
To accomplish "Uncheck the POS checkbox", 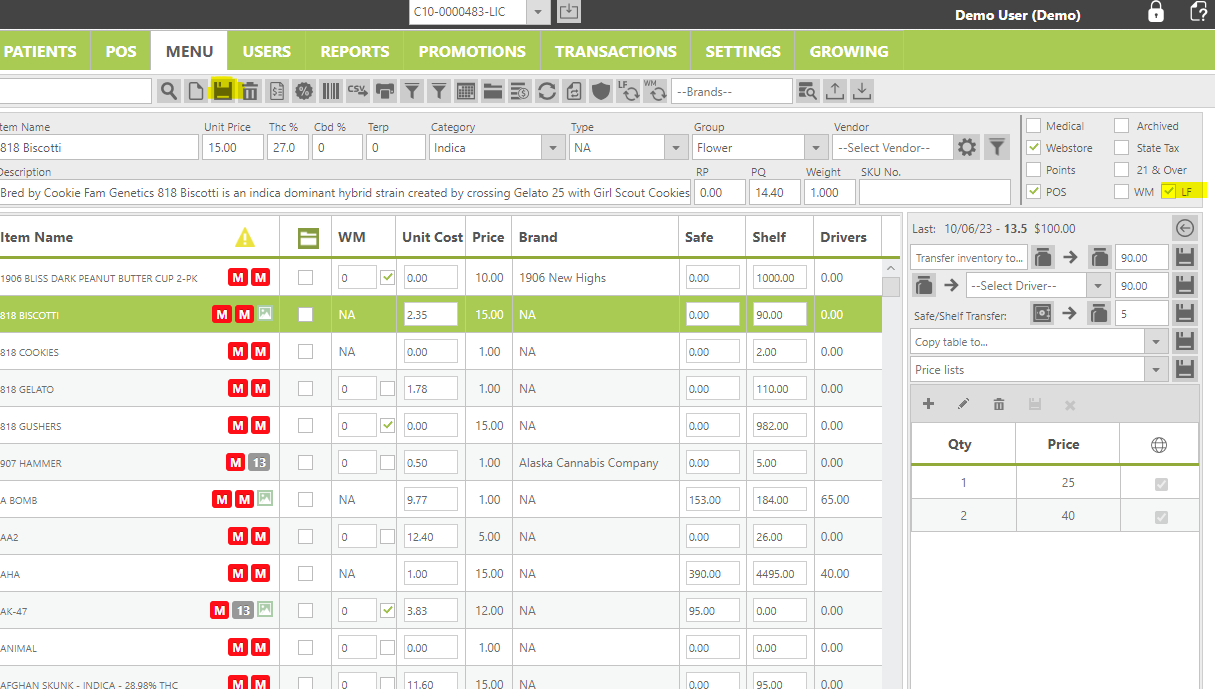I will 1034,191.
